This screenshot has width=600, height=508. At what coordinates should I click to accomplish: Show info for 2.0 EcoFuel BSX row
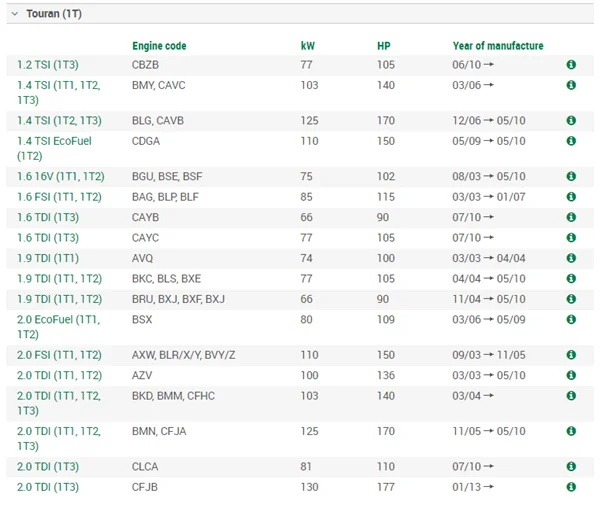coord(571,319)
